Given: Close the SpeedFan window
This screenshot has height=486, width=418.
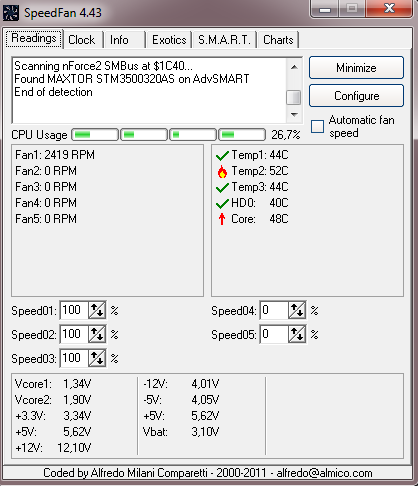Looking at the screenshot, I should 389,8.
